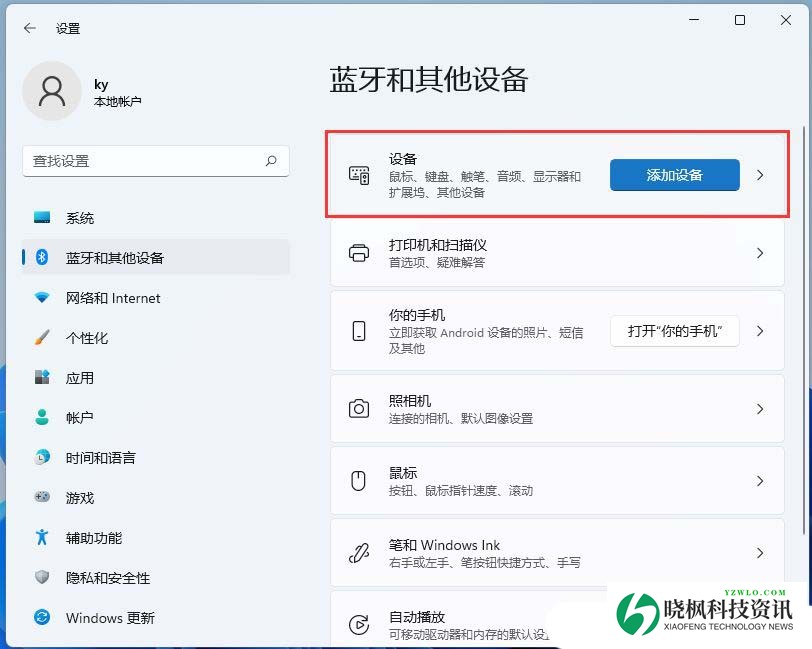
Task: Click the Bluetooth icon in sidebar
Action: [42, 258]
